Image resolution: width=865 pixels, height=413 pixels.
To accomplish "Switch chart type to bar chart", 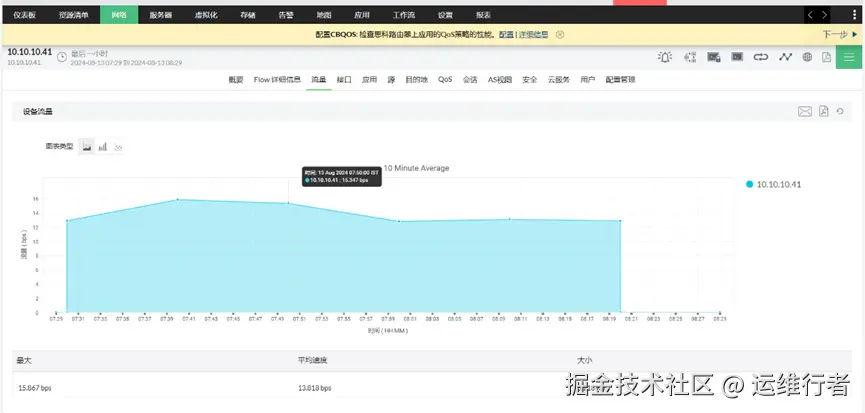I will coord(103,147).
